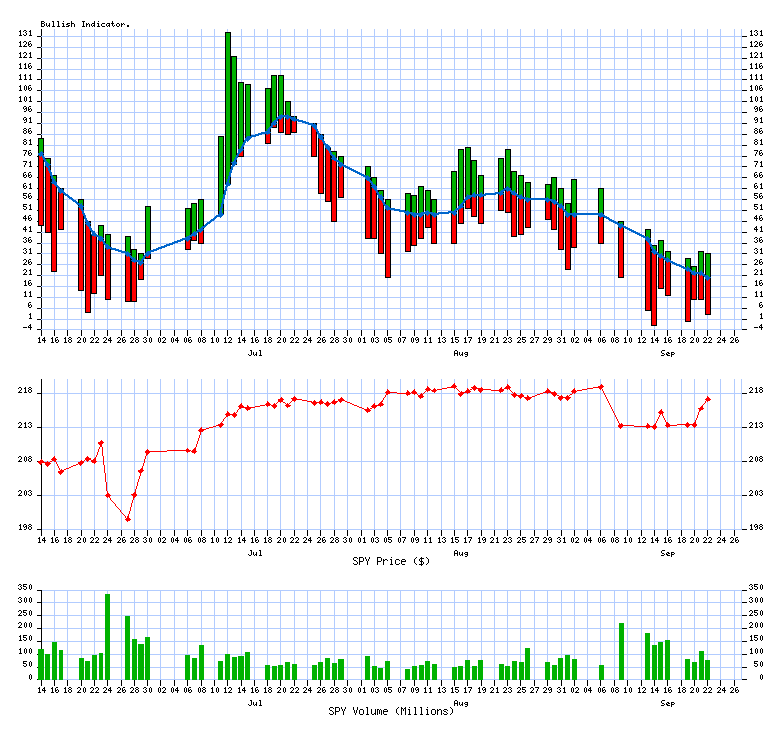
Task: Select the first SPY price data point
Action: click(41, 461)
